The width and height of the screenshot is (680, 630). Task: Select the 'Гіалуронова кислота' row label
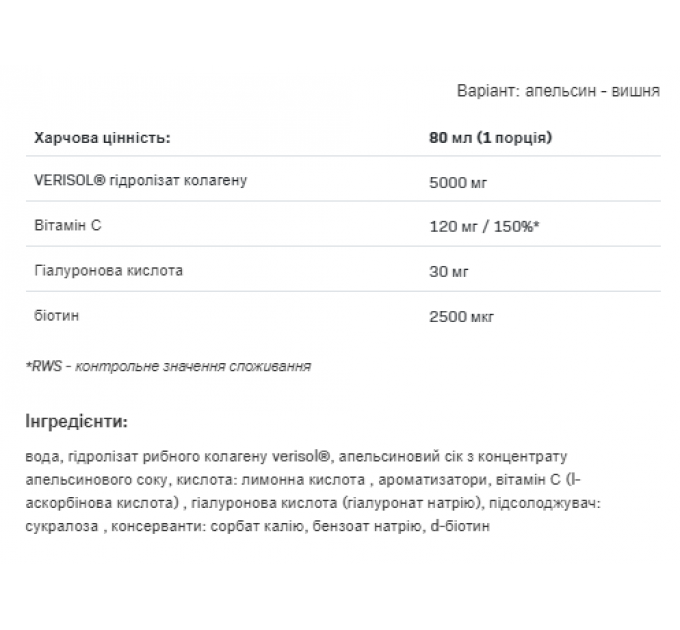108,271
